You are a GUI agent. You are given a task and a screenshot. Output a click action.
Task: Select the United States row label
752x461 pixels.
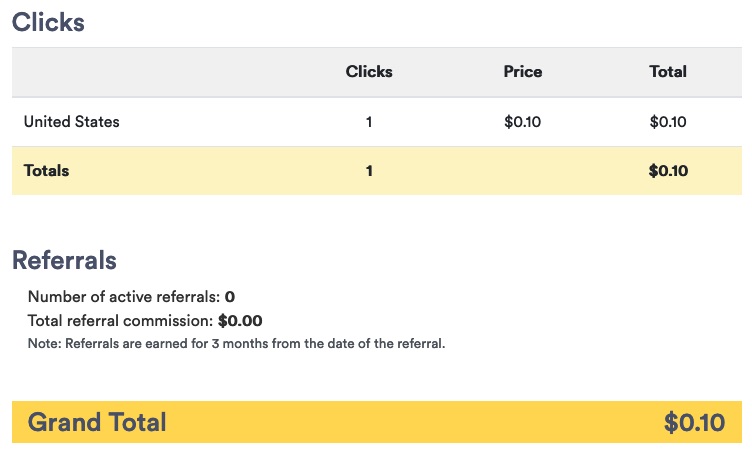click(71, 121)
